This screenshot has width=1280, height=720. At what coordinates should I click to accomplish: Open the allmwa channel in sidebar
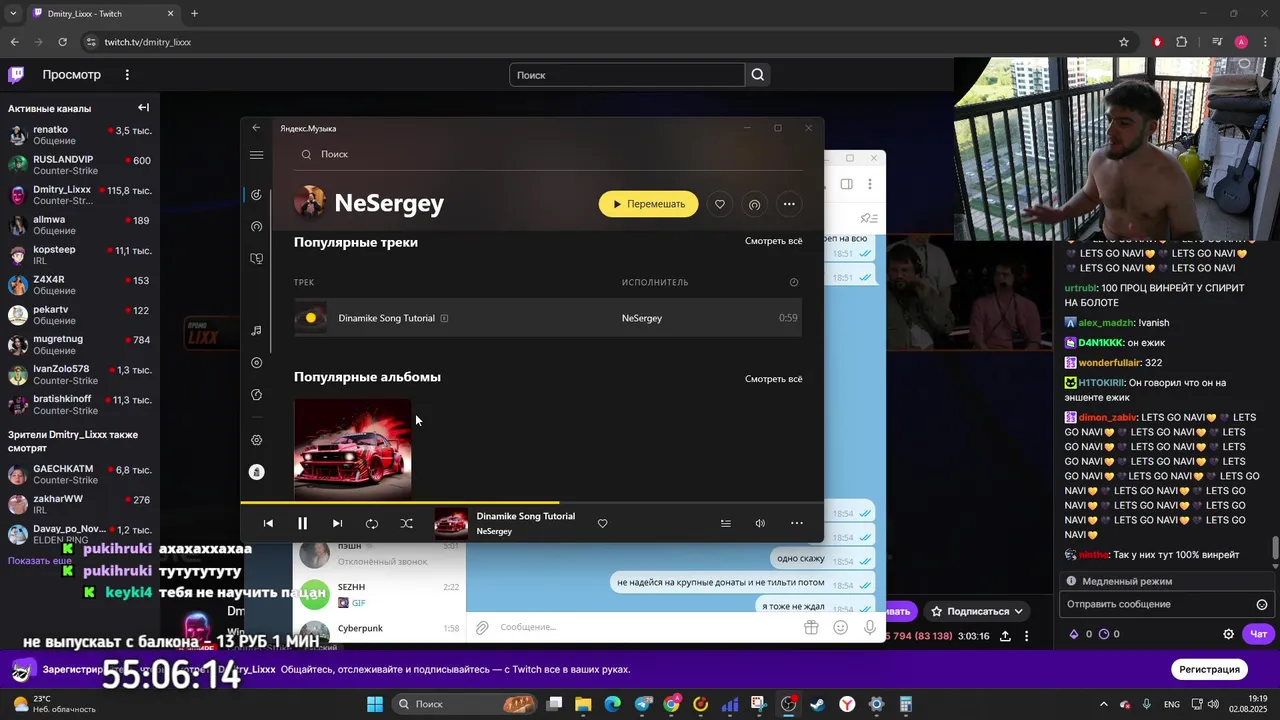pos(80,226)
